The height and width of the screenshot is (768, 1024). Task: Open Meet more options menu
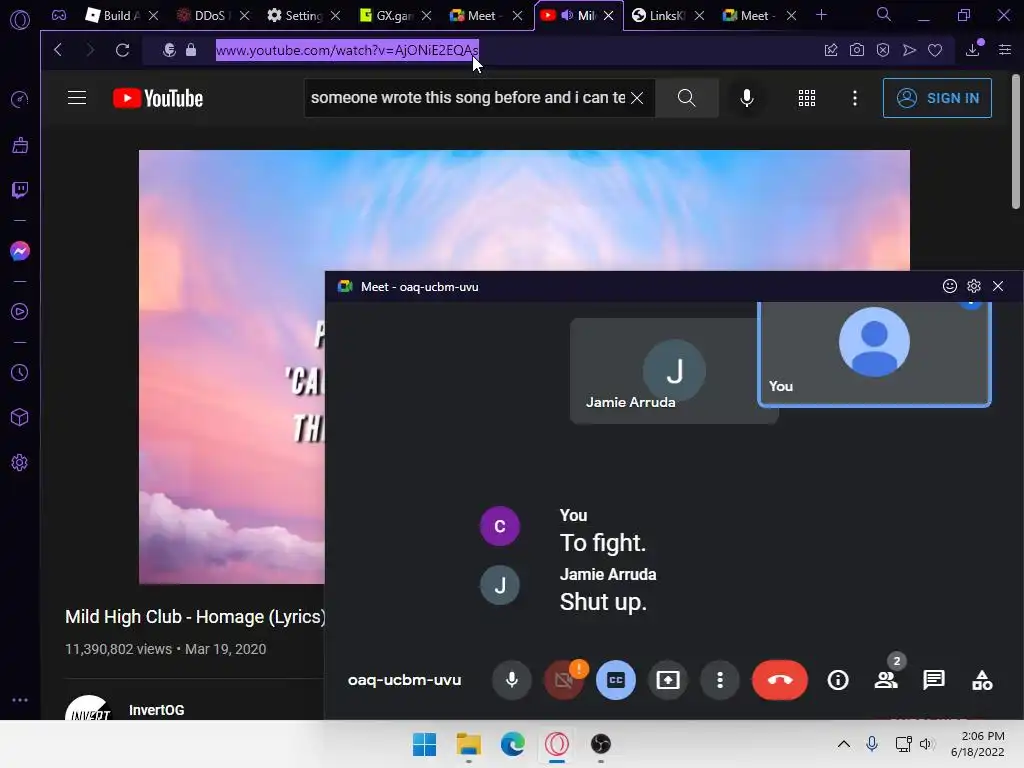(x=720, y=680)
